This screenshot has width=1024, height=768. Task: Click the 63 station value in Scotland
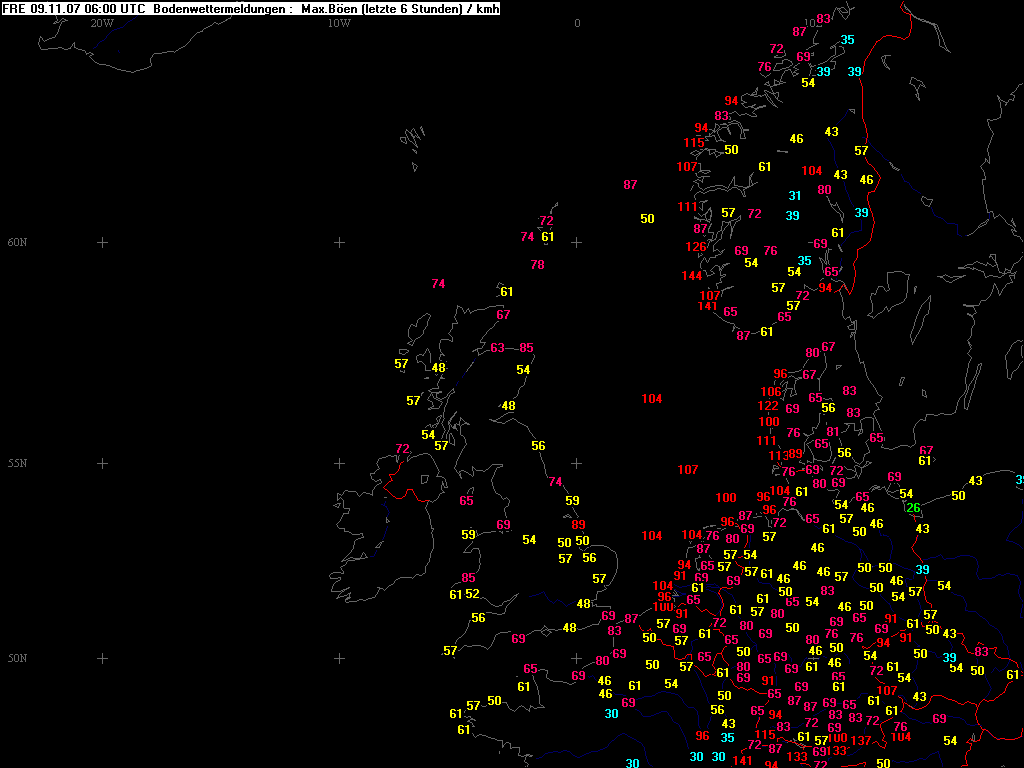[x=498, y=348]
